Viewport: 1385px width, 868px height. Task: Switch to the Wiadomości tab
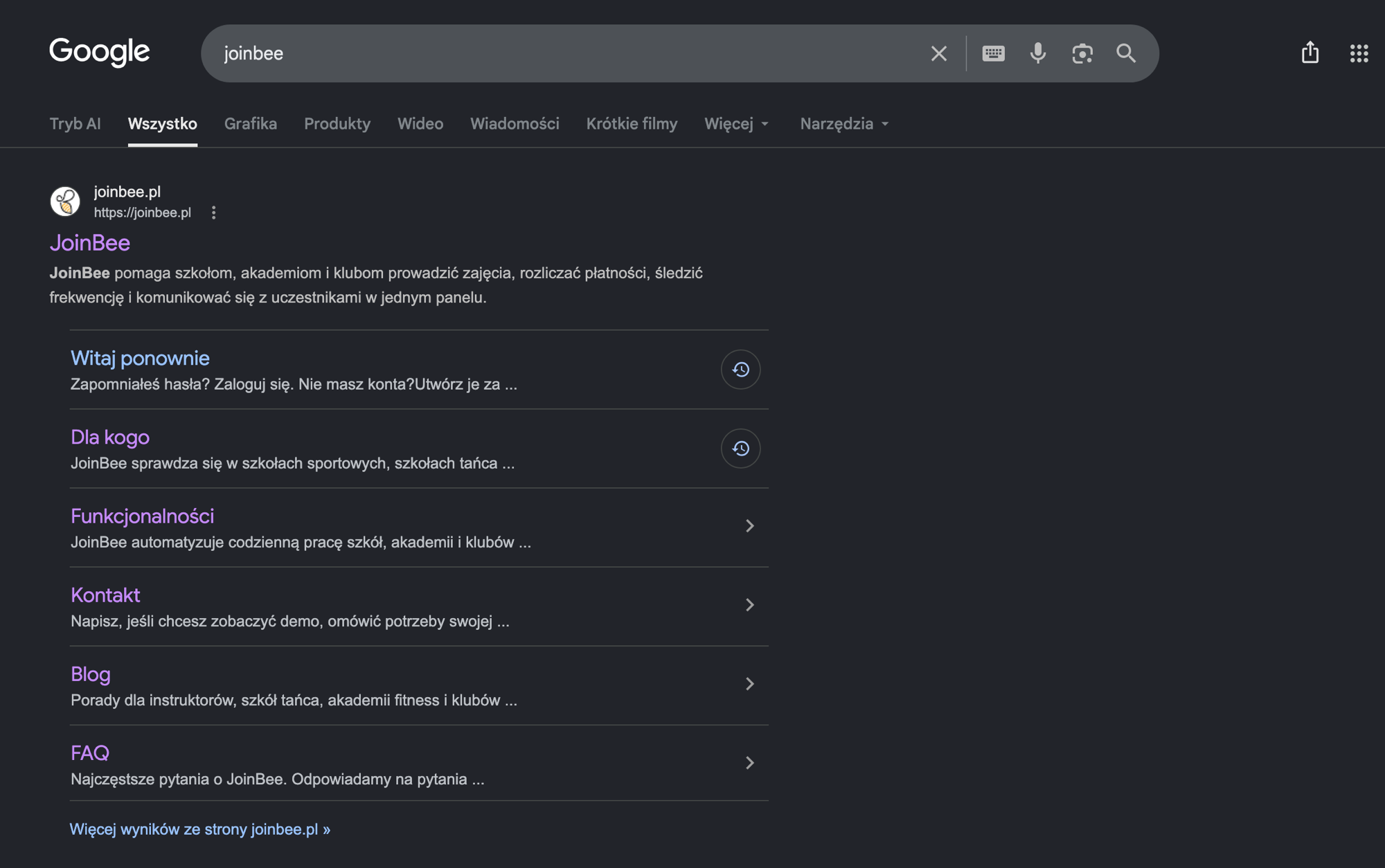point(515,124)
